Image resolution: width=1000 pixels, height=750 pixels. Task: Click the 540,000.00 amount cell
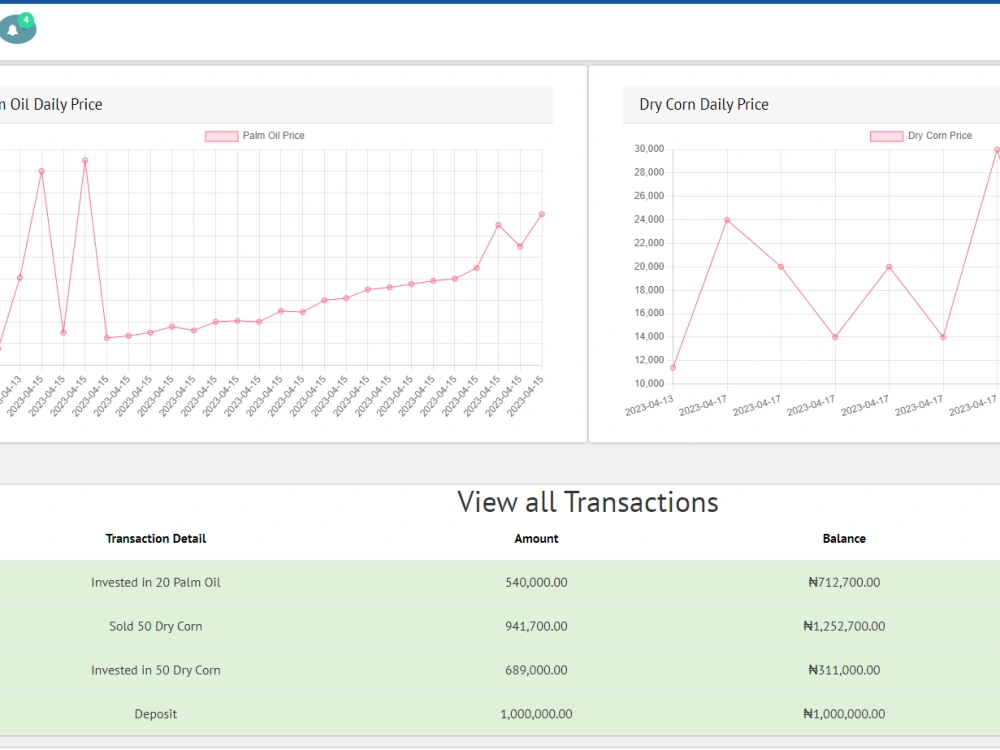(x=536, y=582)
